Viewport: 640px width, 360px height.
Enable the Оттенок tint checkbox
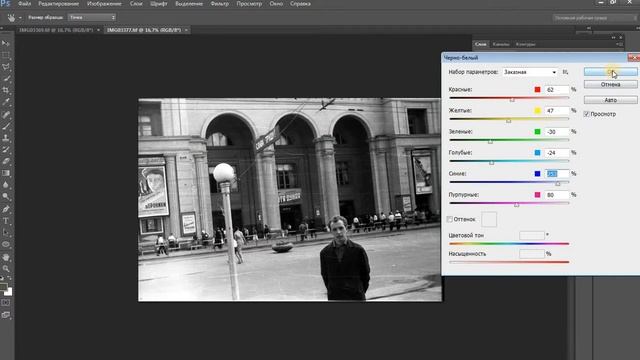[450, 219]
